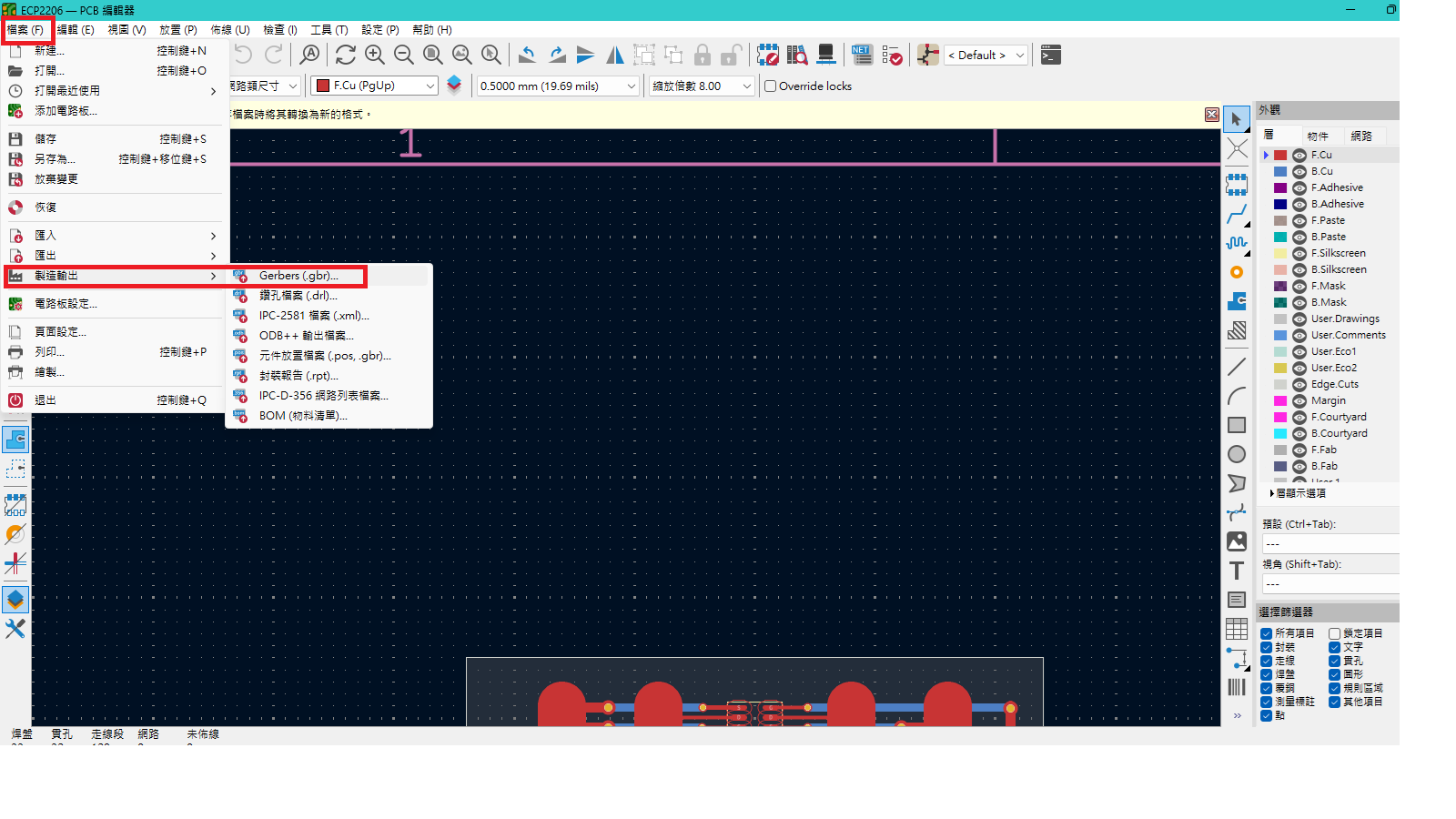Expand 打開最近使用 submenu

point(114,91)
